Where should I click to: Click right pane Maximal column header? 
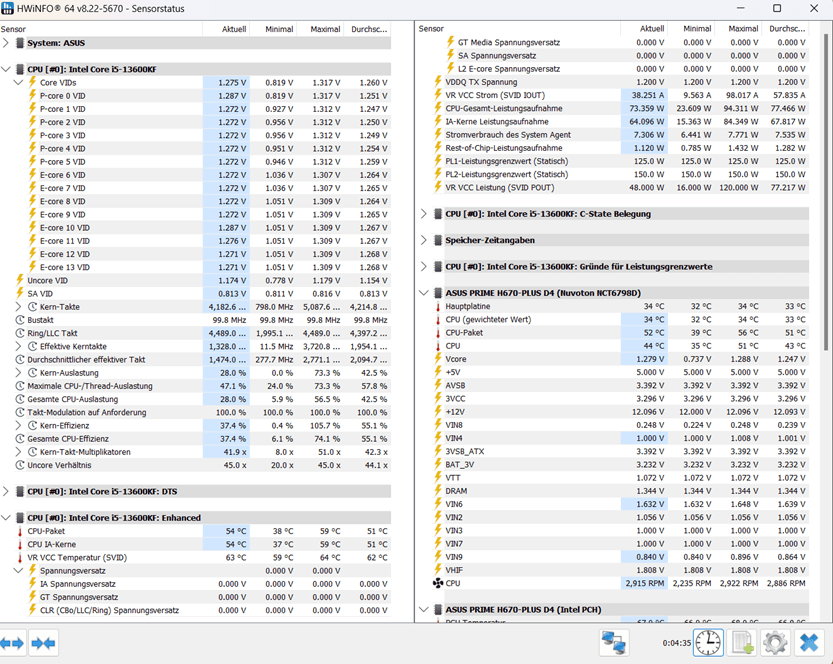tap(738, 29)
